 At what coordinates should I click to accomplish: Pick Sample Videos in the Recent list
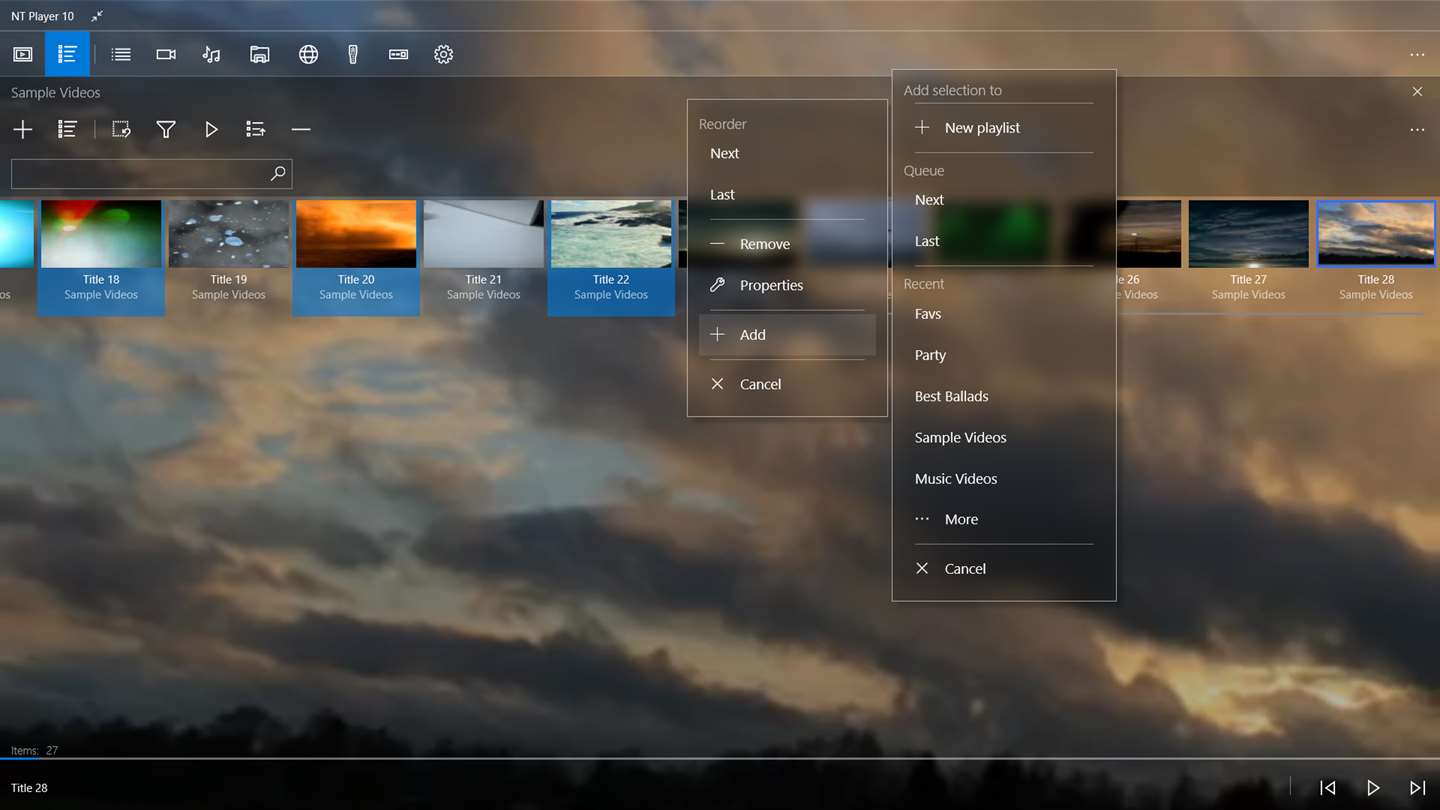pos(1004,437)
